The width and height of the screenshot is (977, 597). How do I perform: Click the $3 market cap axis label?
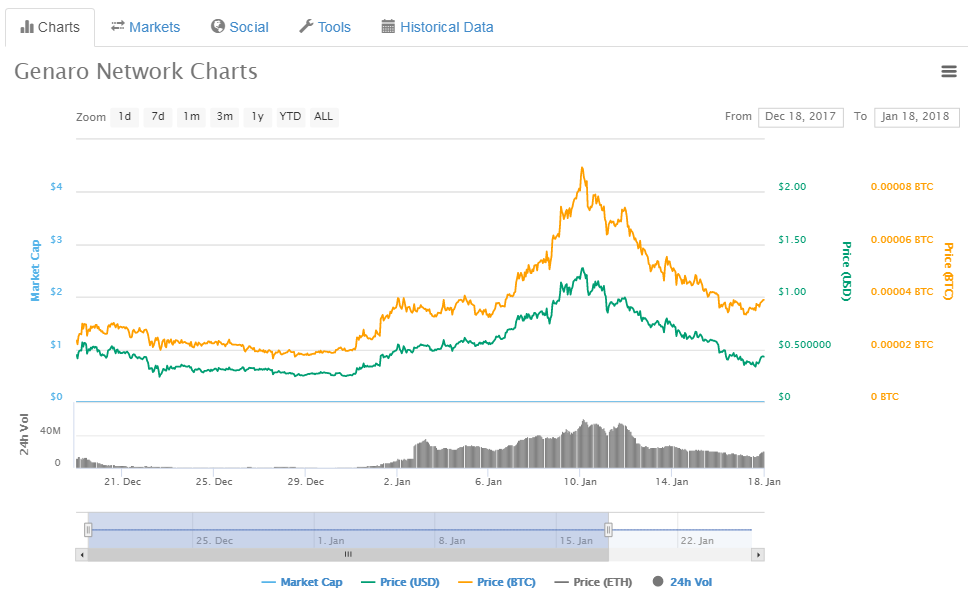56,240
